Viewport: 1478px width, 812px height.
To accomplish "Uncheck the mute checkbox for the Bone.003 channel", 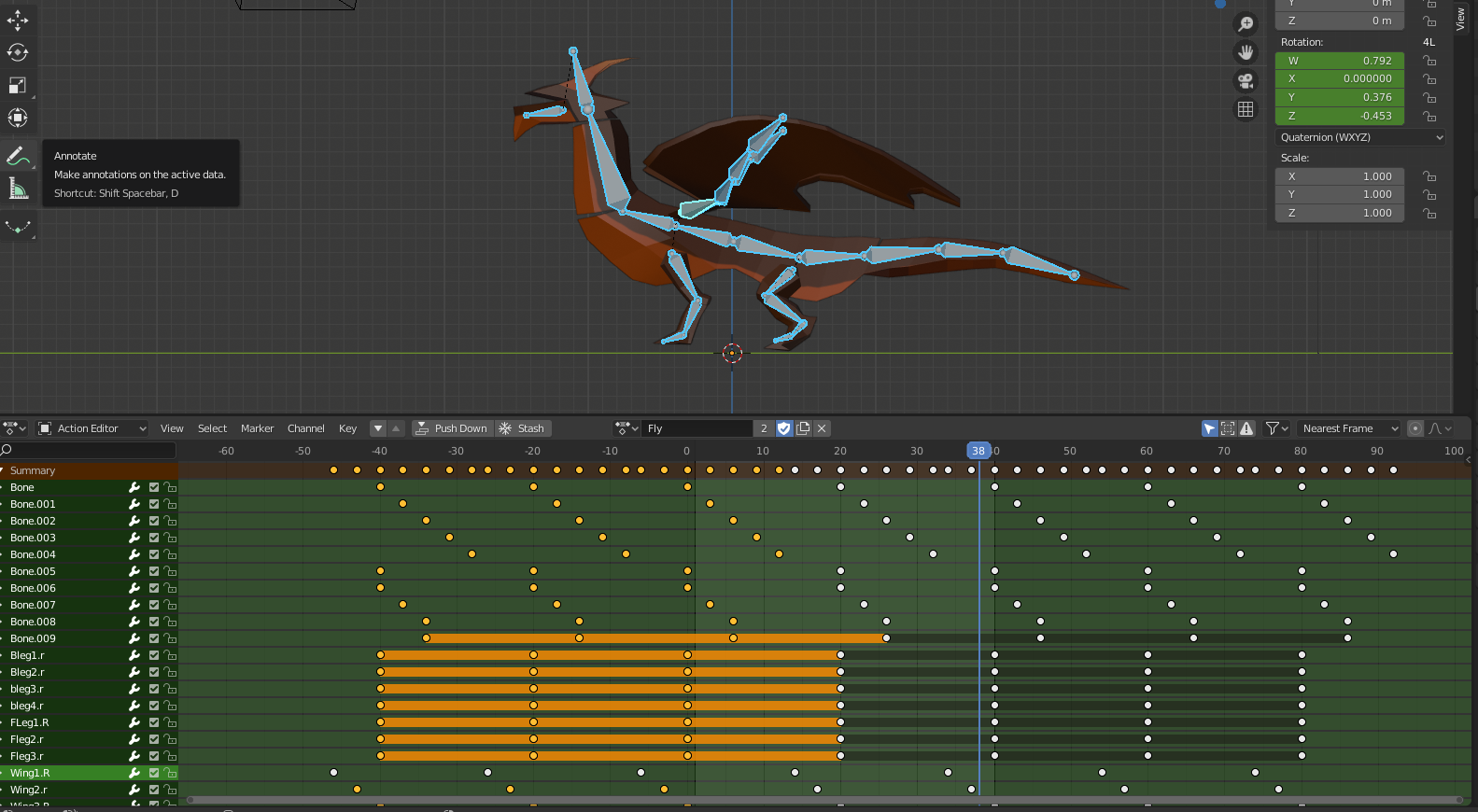I will pyautogui.click(x=154, y=538).
